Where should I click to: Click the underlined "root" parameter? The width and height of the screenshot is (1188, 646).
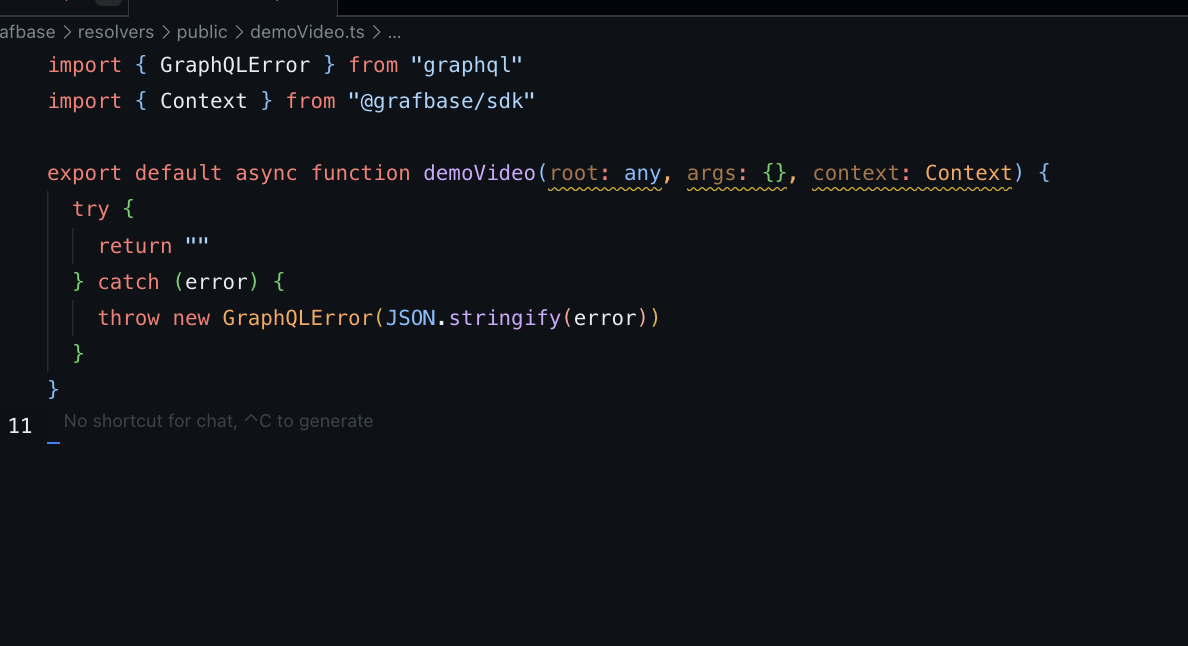coord(574,173)
